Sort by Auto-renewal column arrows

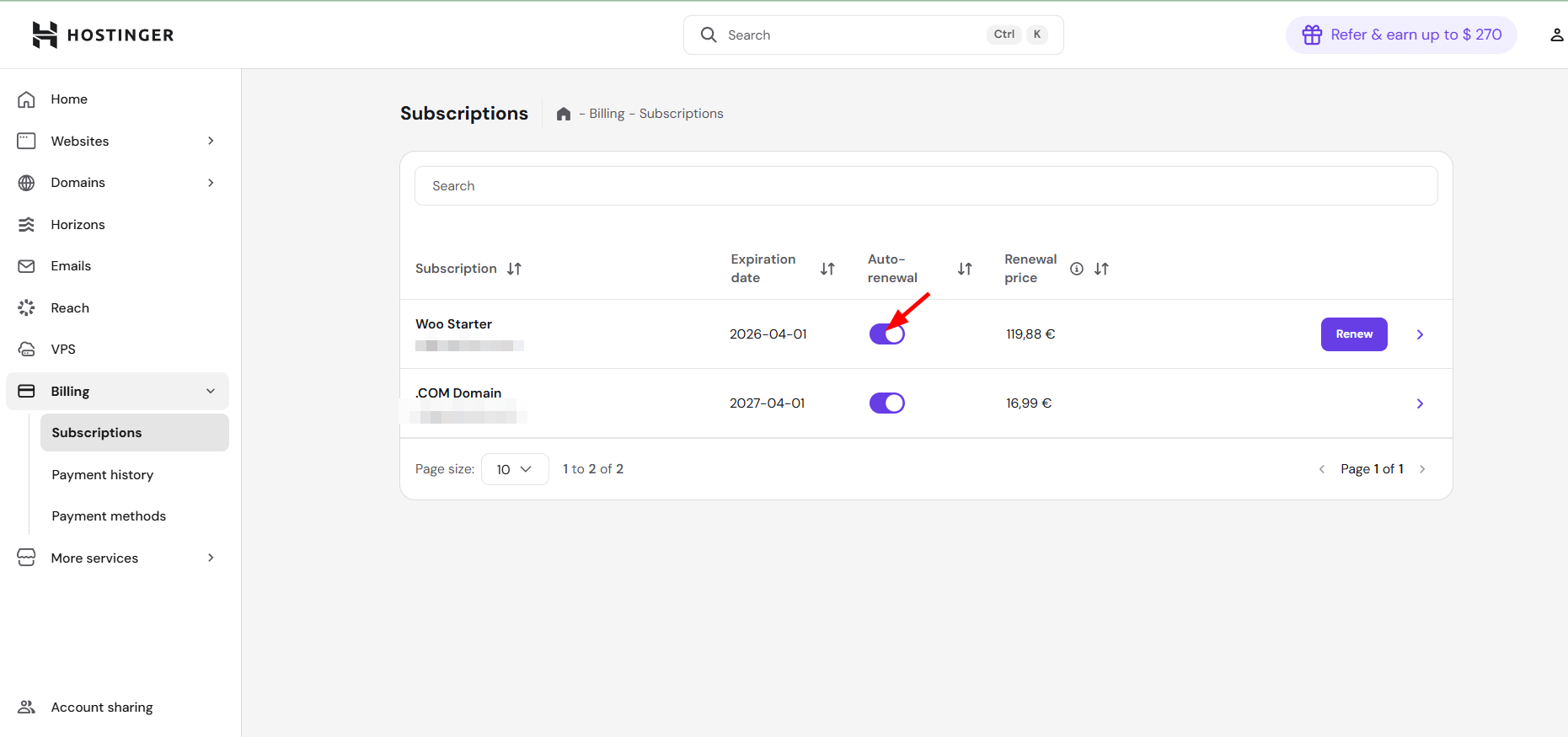(x=965, y=269)
